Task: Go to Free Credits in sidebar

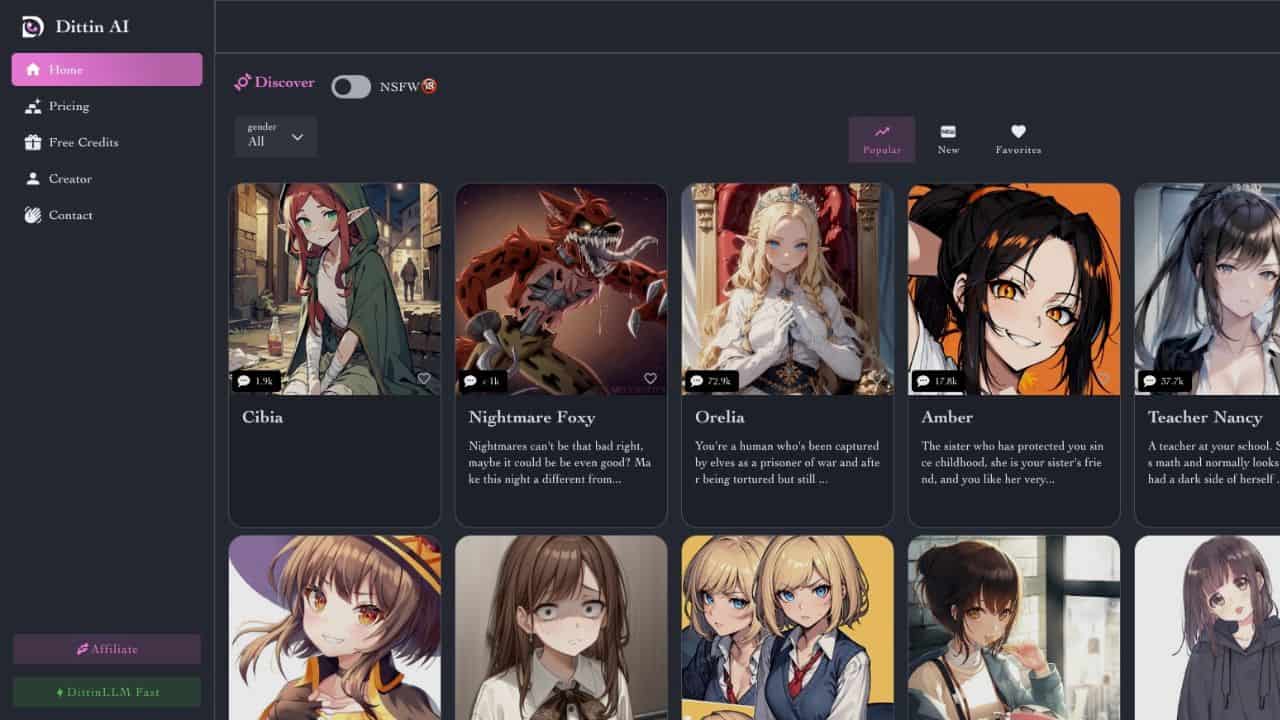Action: (107, 142)
